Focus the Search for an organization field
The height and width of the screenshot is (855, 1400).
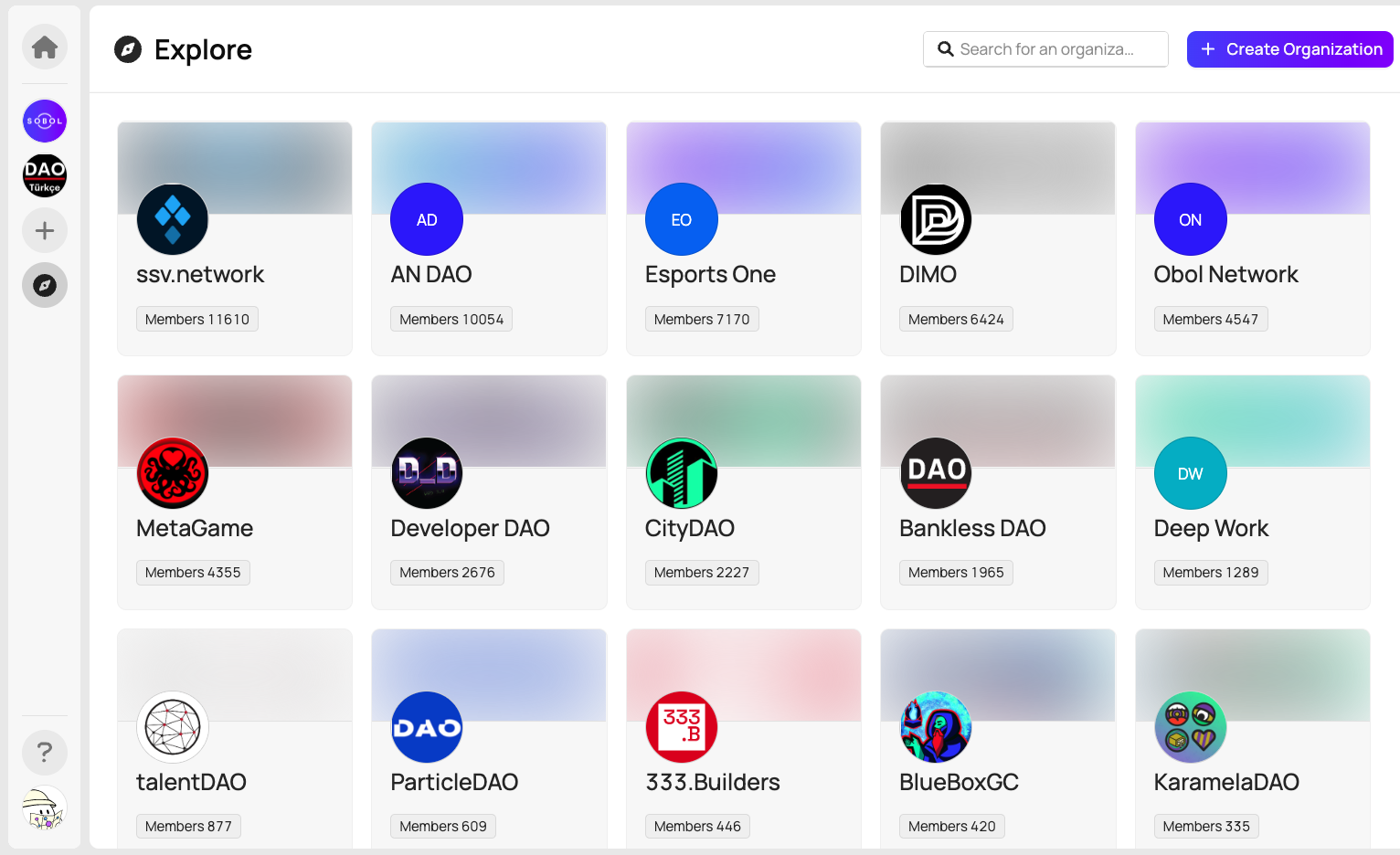(x=1045, y=49)
